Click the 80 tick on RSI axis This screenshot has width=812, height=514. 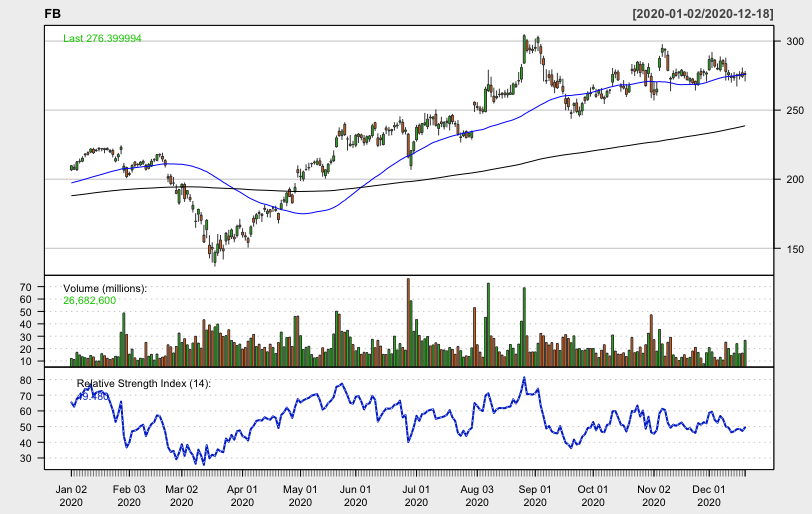(27, 380)
